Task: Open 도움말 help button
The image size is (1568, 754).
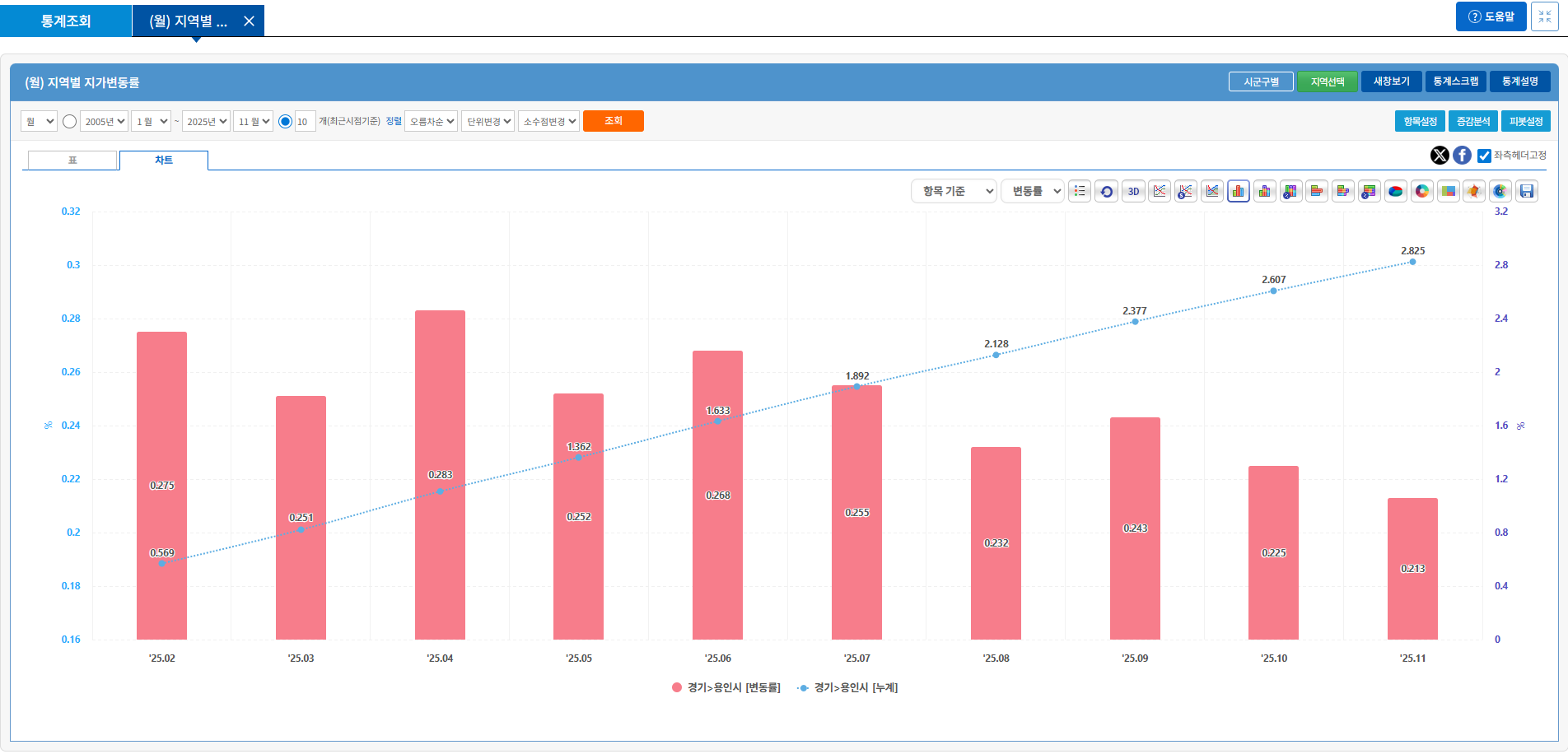Action: pos(1491,16)
